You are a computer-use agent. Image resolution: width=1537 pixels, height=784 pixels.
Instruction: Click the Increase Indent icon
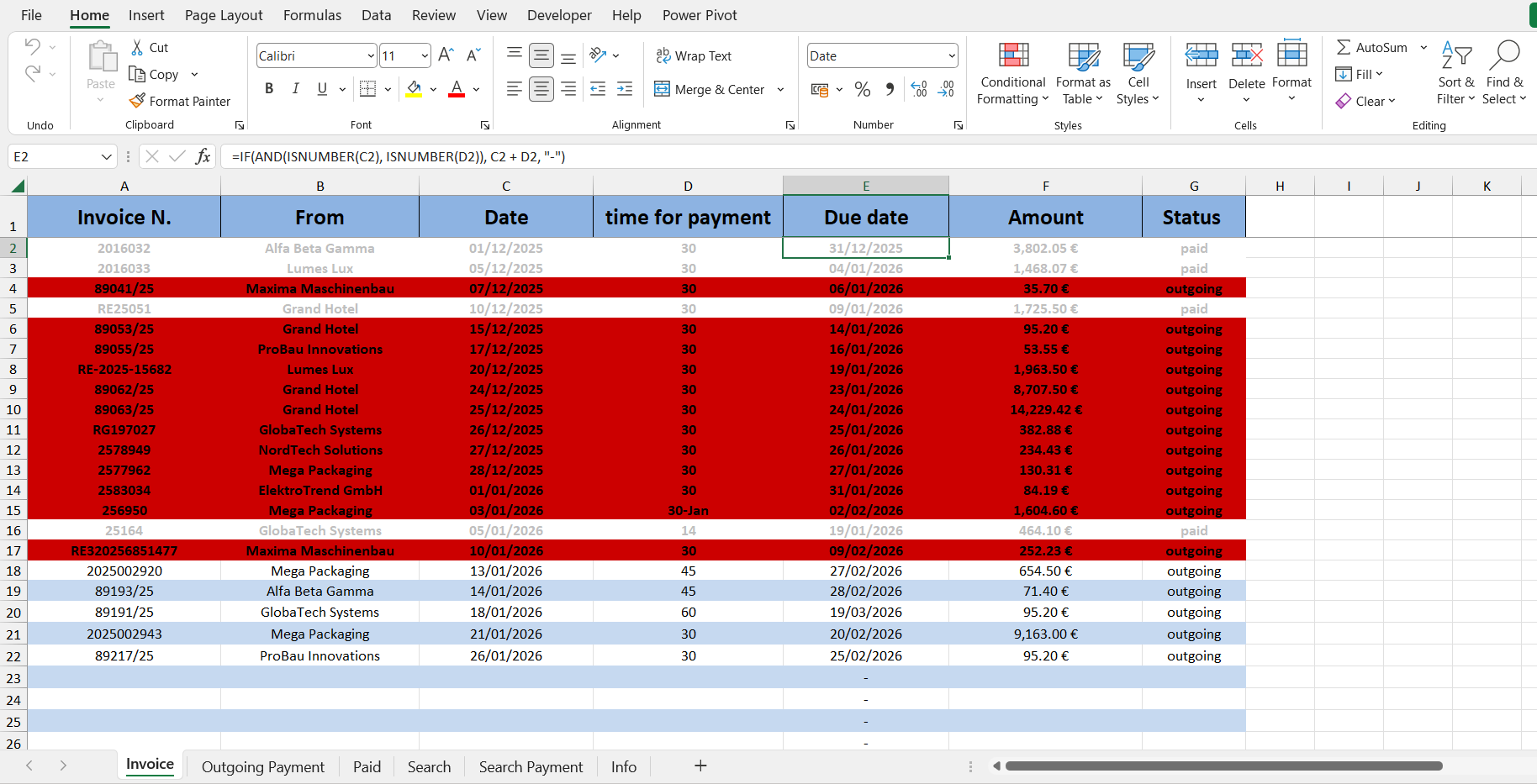tap(625, 89)
